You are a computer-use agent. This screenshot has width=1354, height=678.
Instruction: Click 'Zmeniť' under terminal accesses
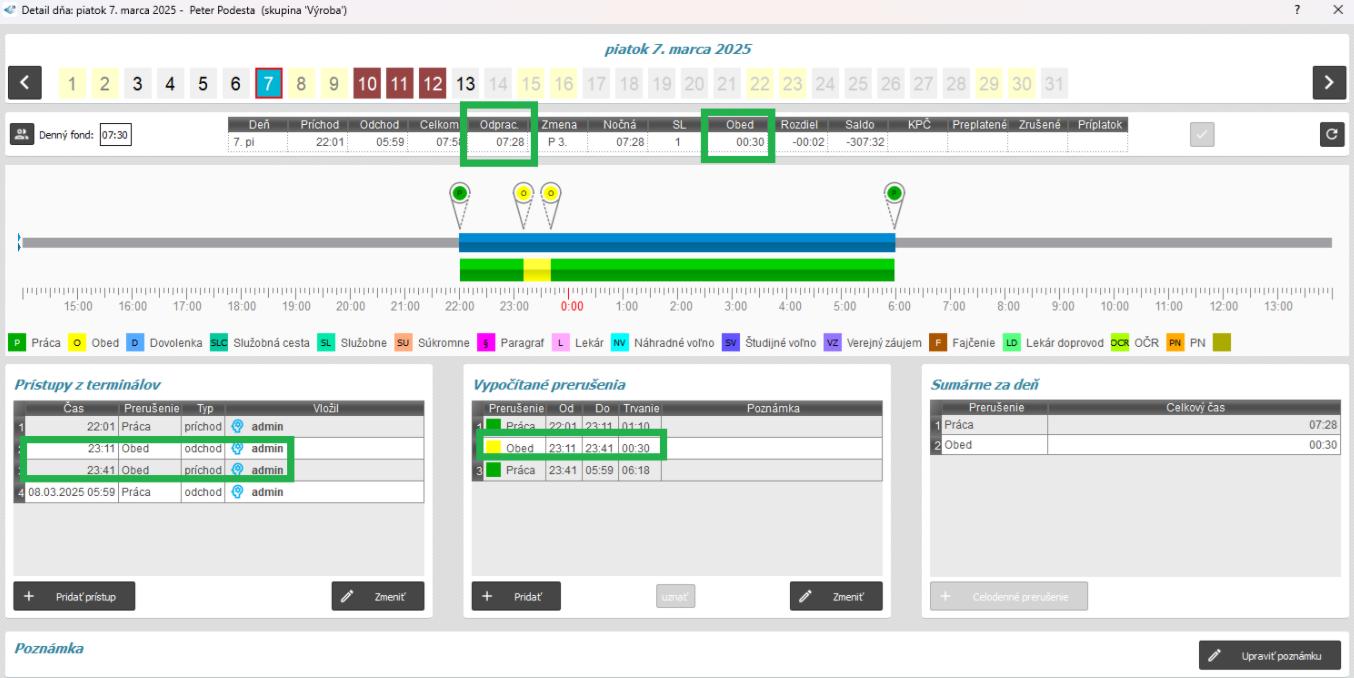(x=378, y=596)
